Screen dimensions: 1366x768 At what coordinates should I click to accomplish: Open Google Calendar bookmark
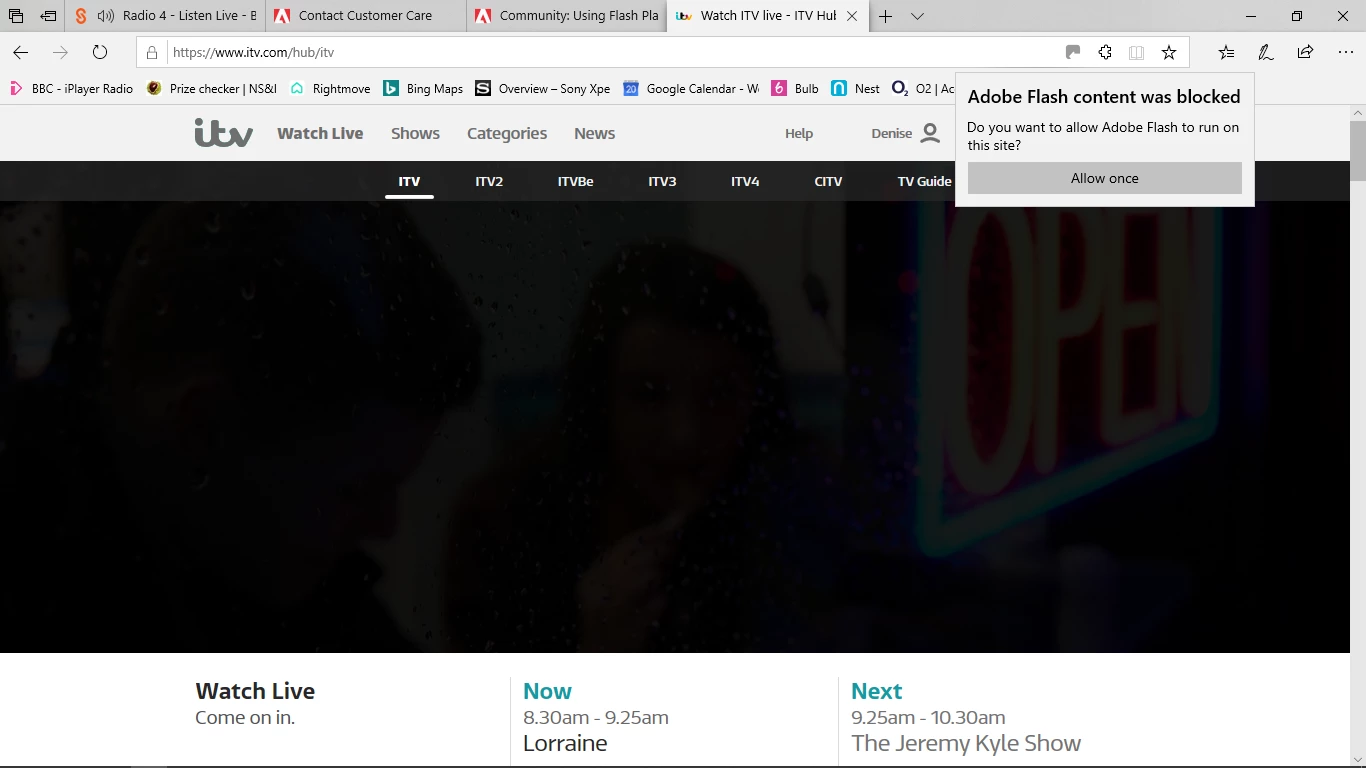[x=691, y=89]
